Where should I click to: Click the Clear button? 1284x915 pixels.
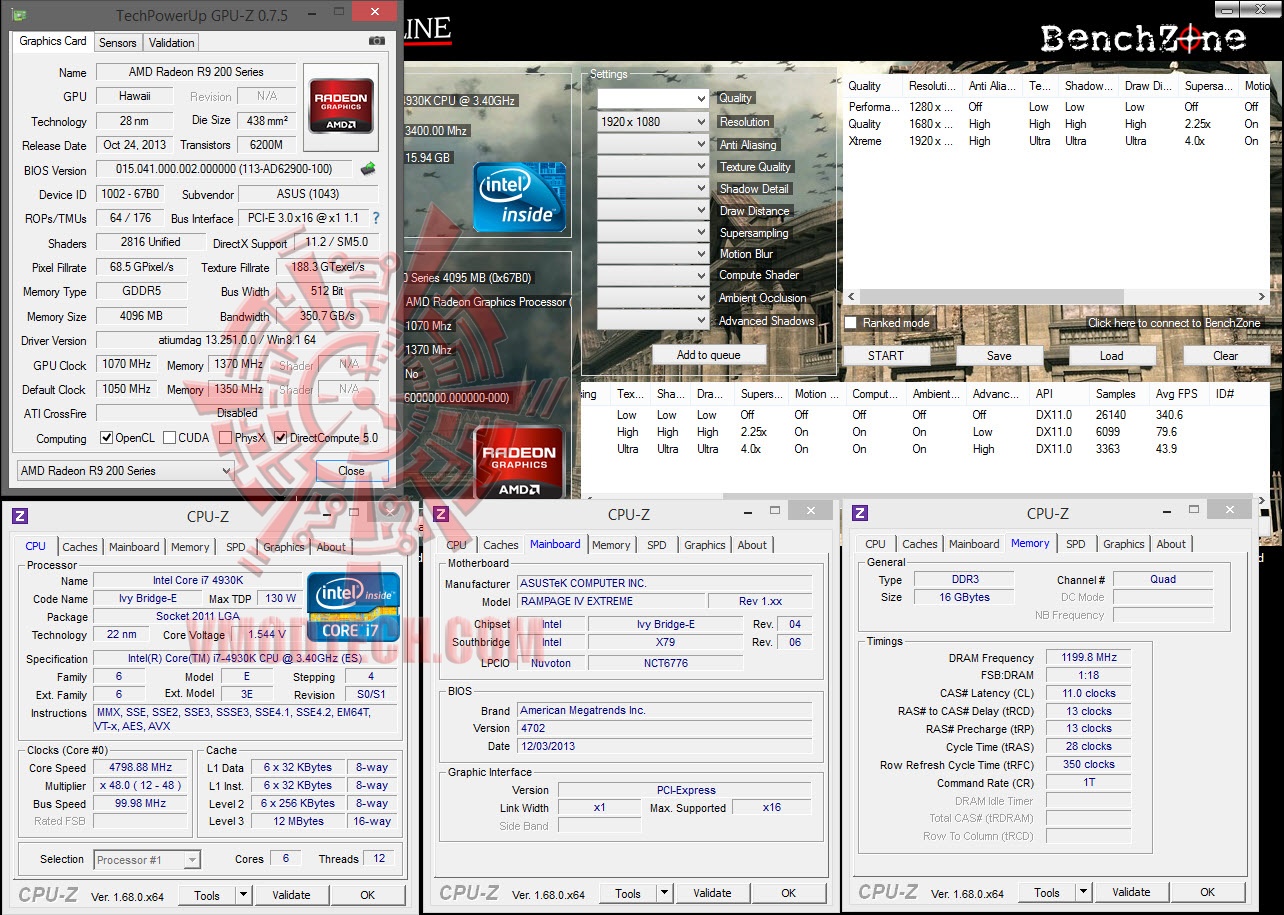point(1226,355)
